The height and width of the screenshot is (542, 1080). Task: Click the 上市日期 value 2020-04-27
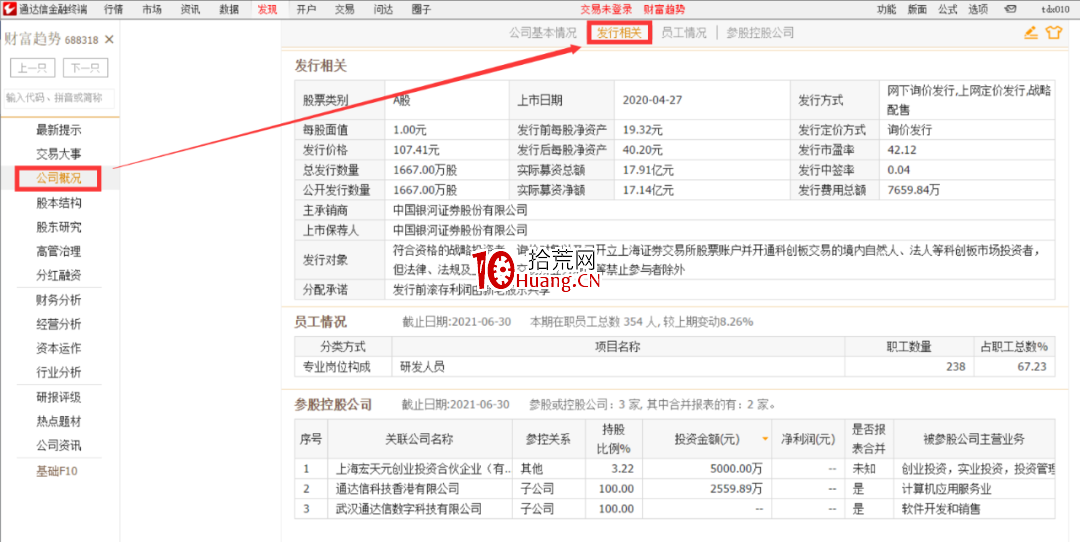tap(652, 100)
